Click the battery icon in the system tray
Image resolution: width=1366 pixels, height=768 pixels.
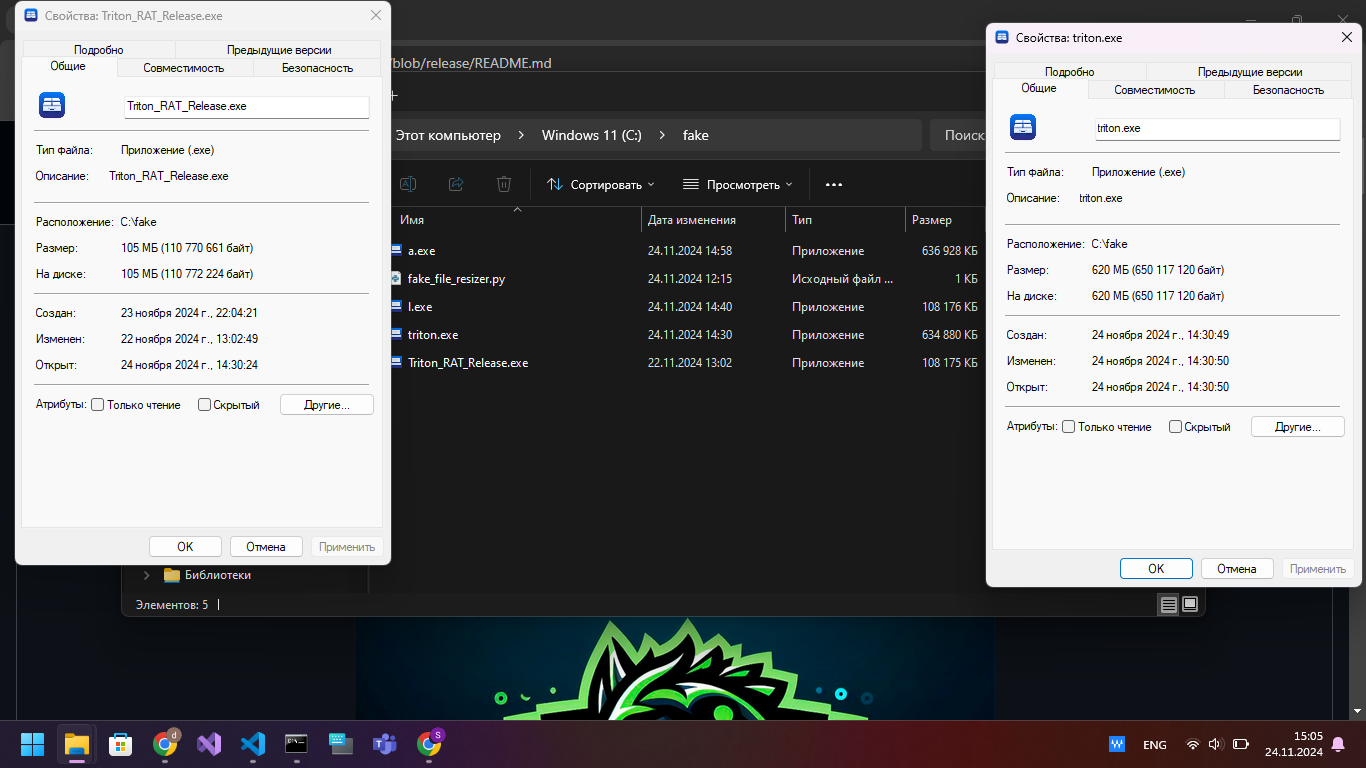[x=1241, y=744]
